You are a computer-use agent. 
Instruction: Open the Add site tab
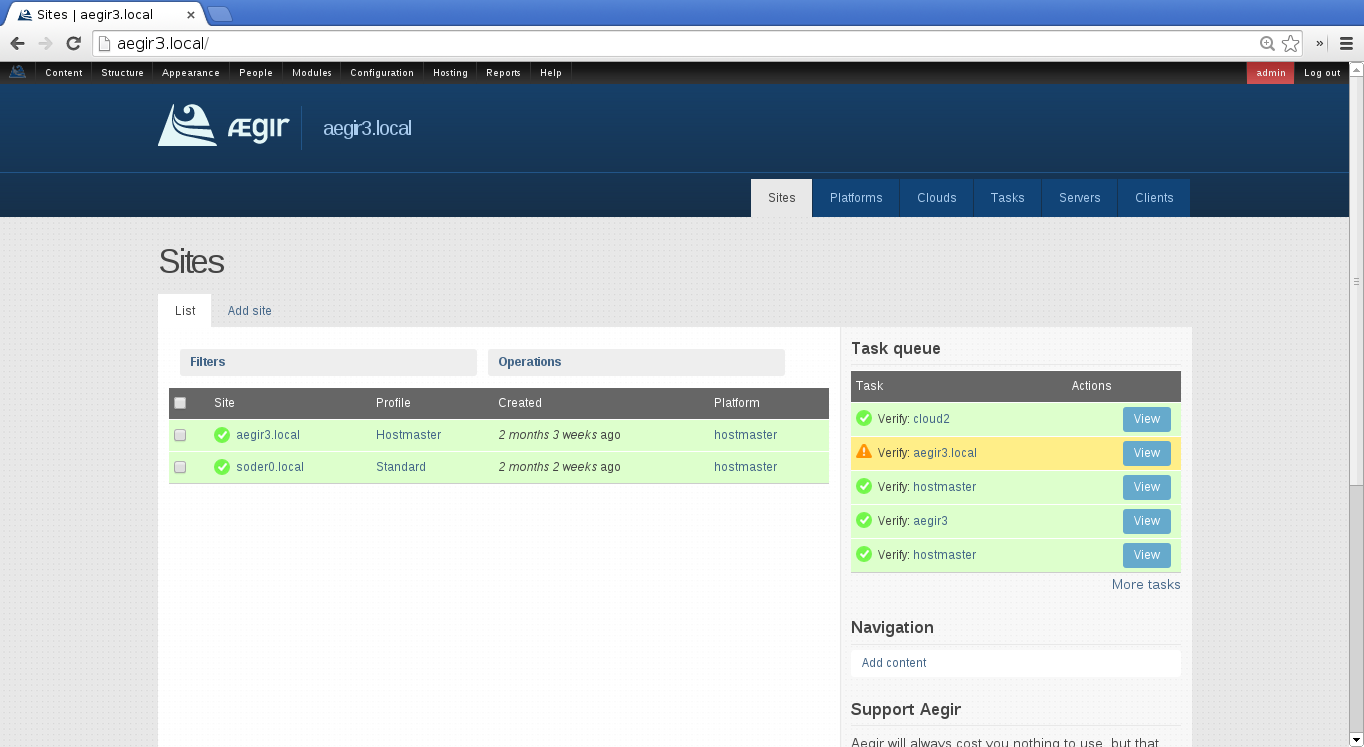coord(249,311)
